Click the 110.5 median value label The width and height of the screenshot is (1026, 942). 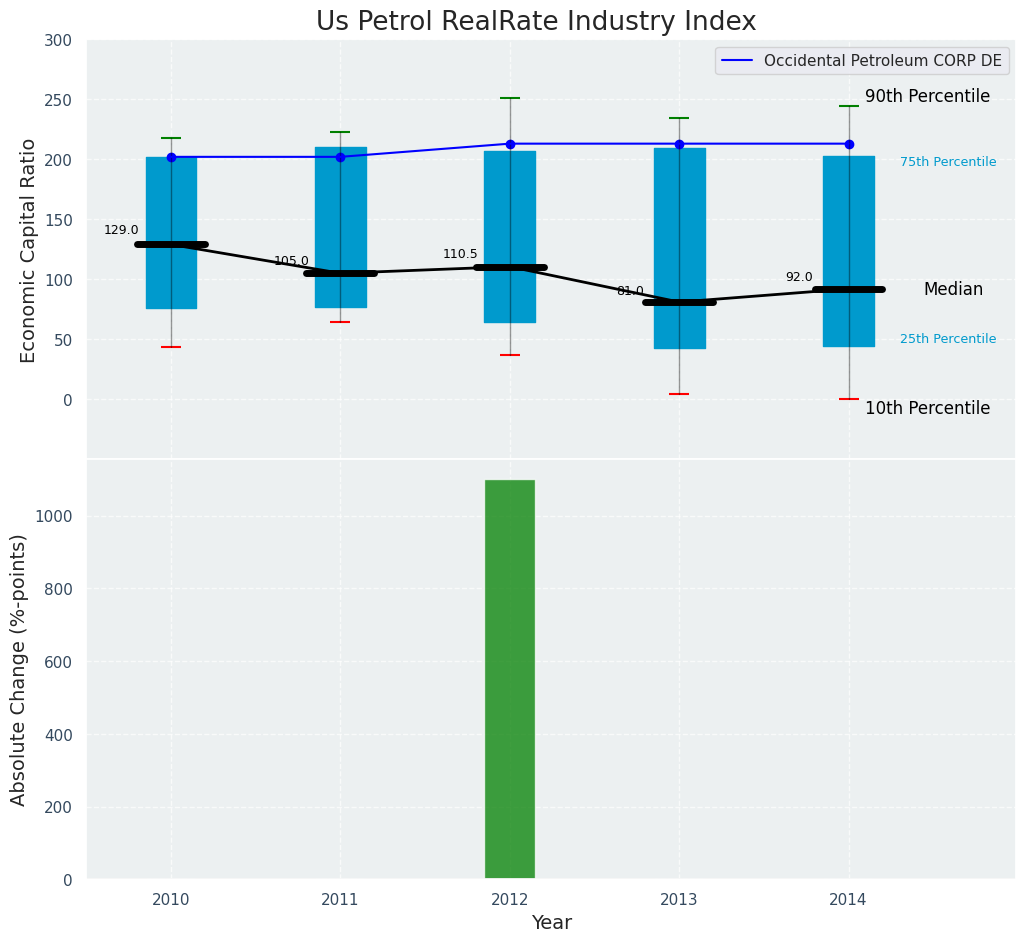(460, 254)
